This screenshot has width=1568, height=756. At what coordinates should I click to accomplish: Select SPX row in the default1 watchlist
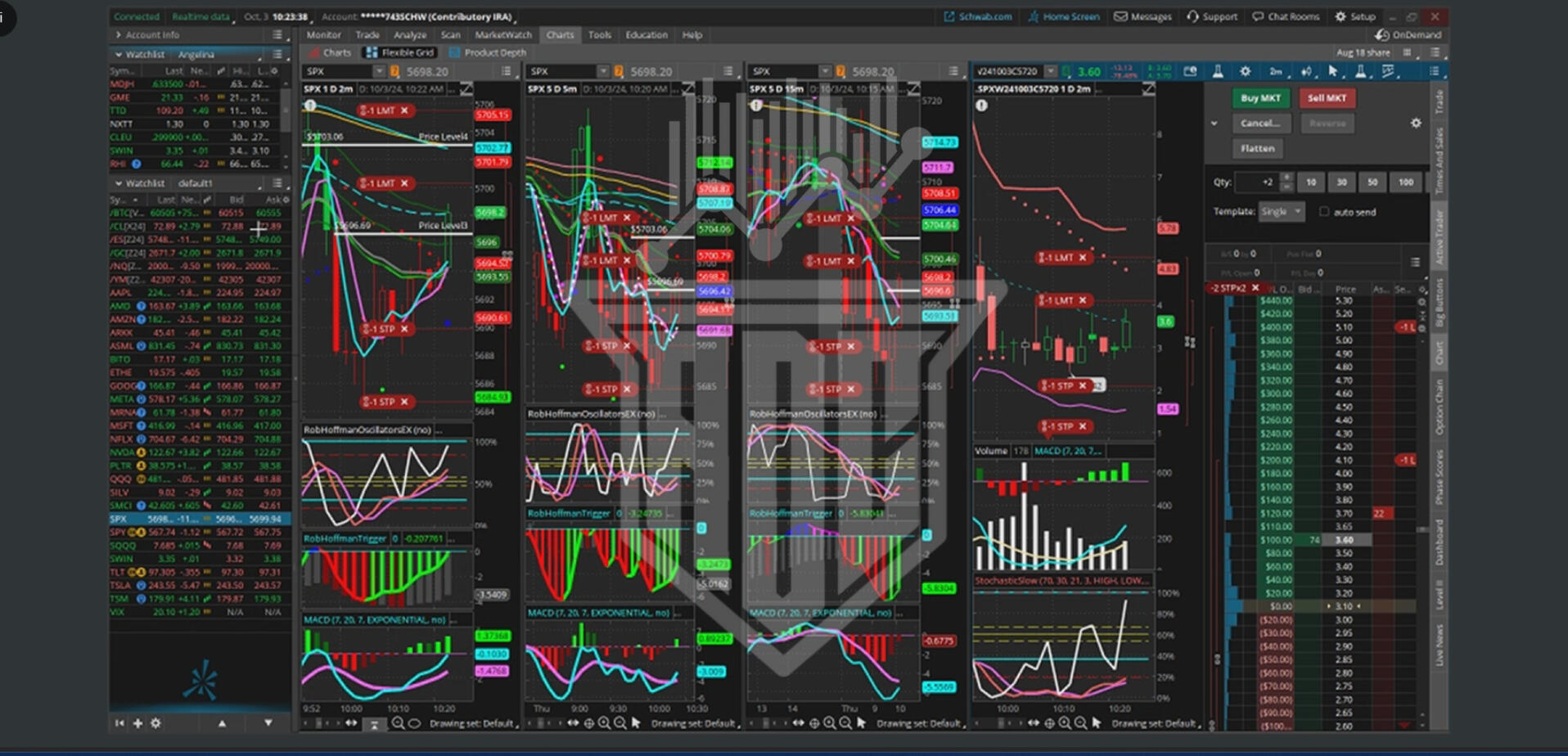click(200, 519)
